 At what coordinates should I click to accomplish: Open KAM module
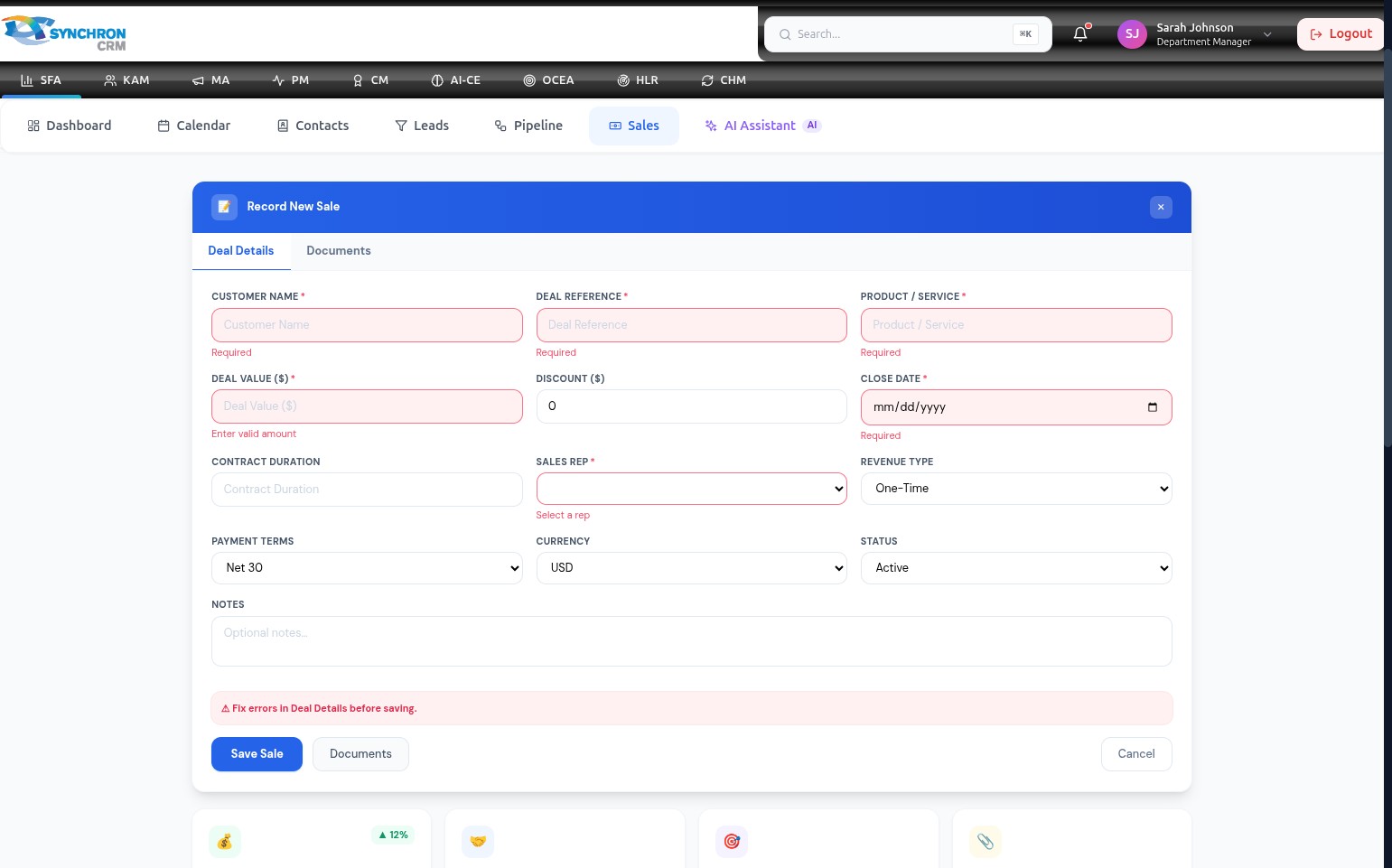126,80
